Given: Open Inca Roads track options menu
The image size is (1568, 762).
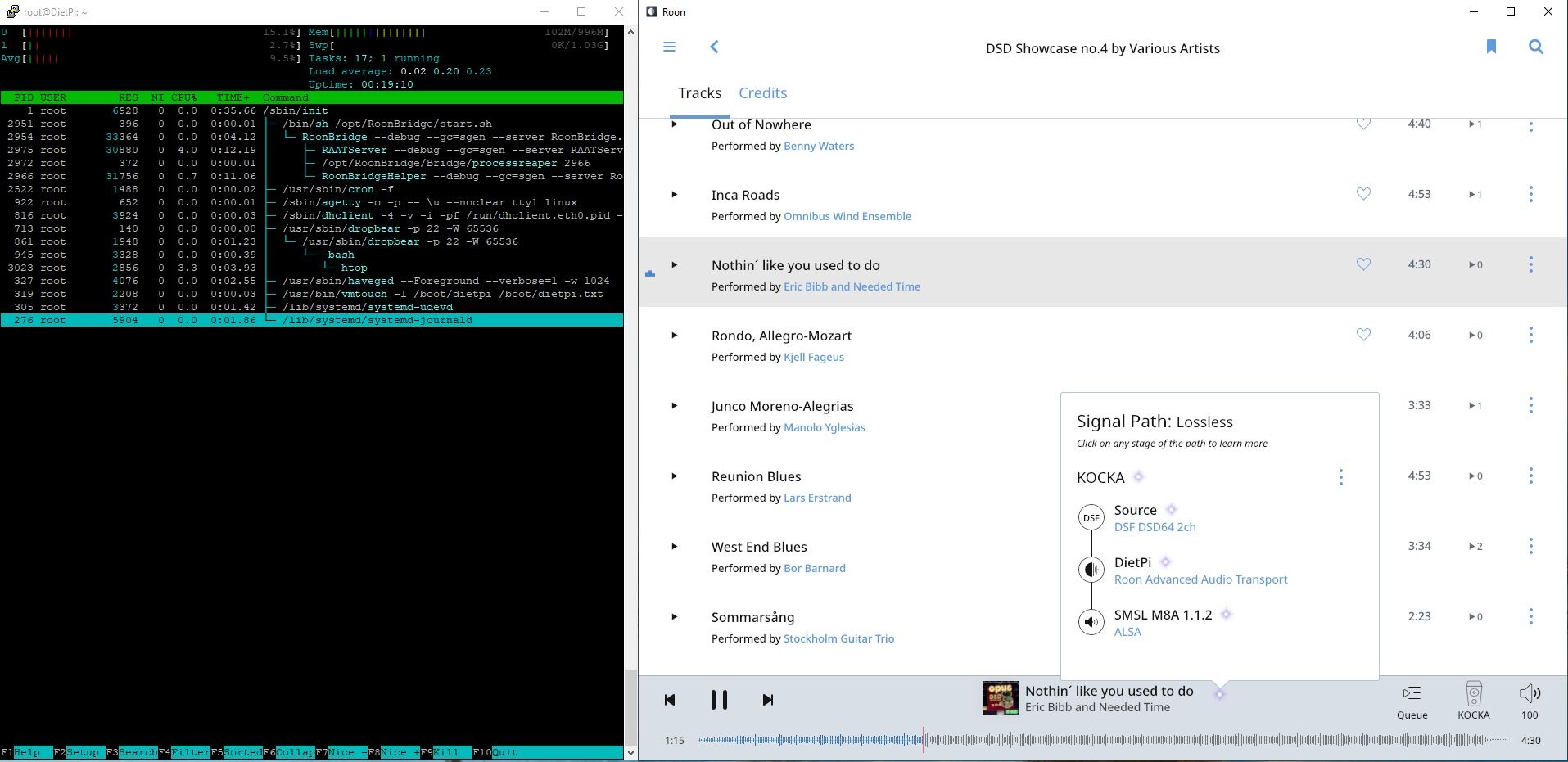Looking at the screenshot, I should pyautogui.click(x=1530, y=195).
